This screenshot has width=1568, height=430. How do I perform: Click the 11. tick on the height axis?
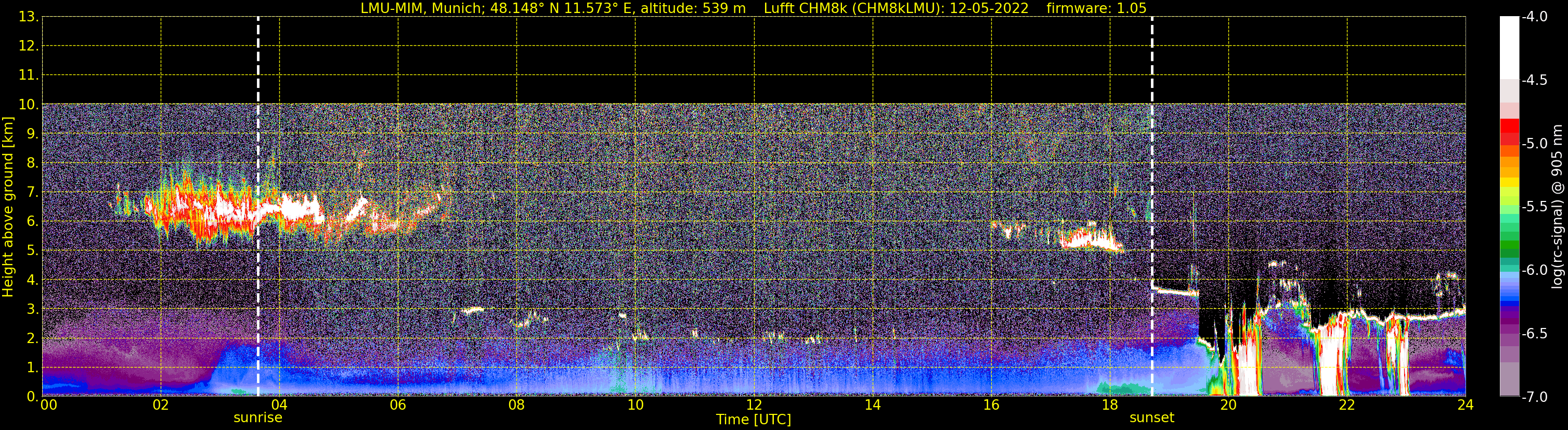click(28, 75)
